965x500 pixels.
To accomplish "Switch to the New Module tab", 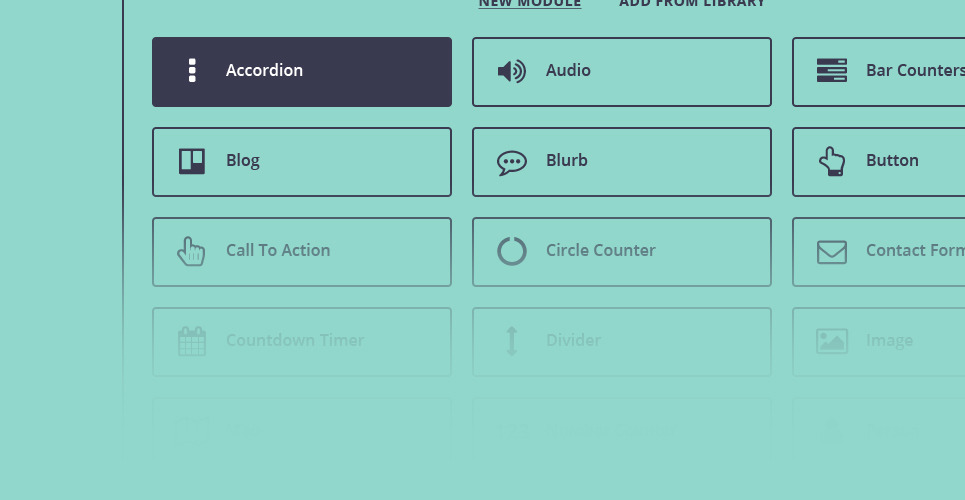I will click(529, 3).
